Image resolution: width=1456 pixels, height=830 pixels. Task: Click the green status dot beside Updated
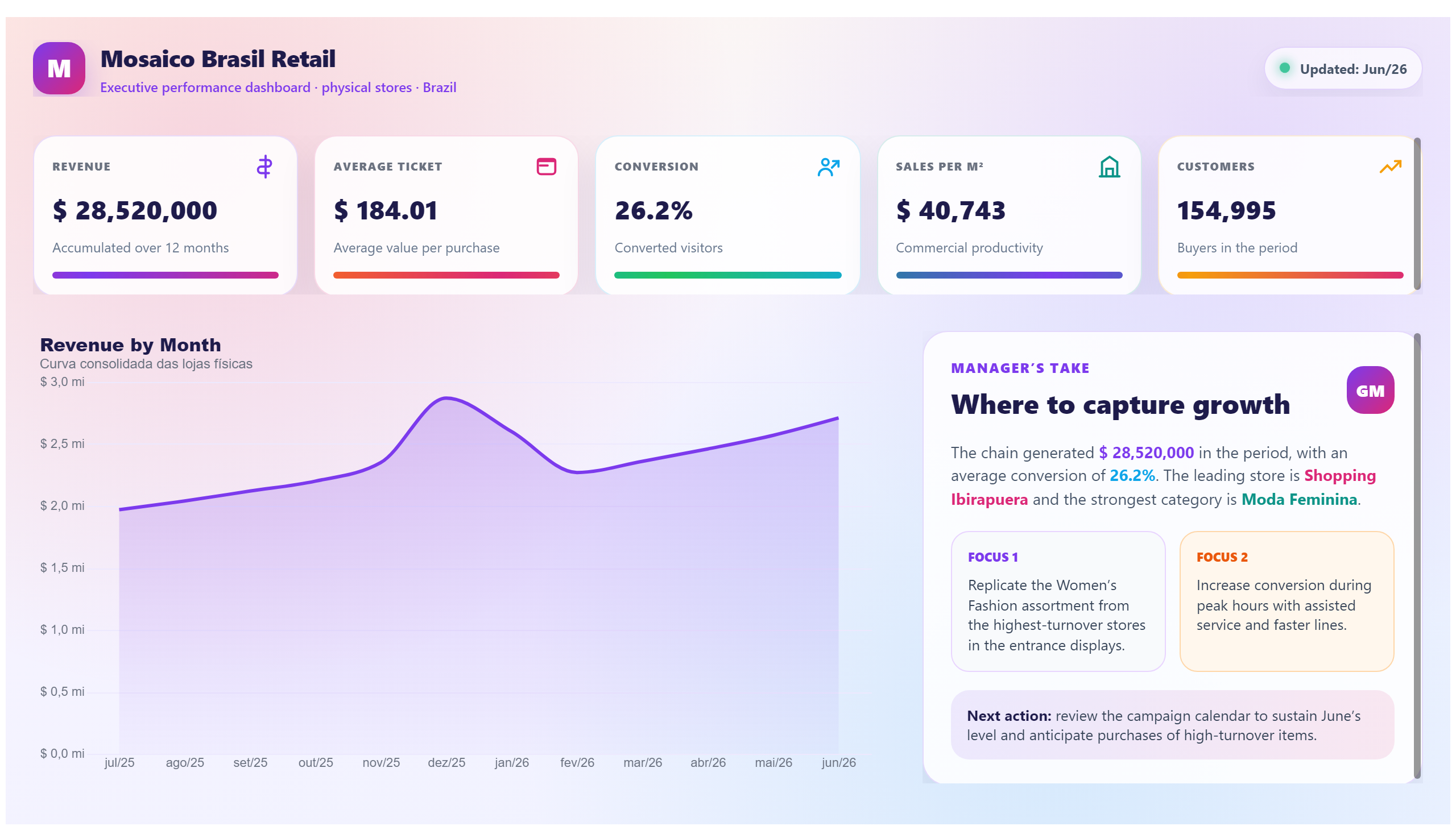(1284, 68)
